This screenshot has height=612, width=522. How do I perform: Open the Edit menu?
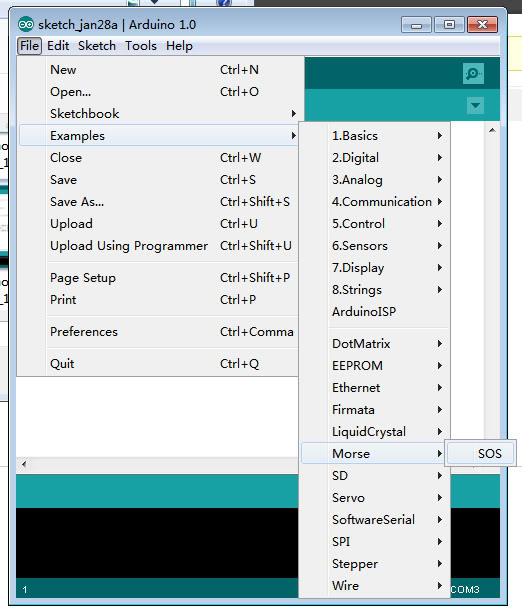point(58,46)
